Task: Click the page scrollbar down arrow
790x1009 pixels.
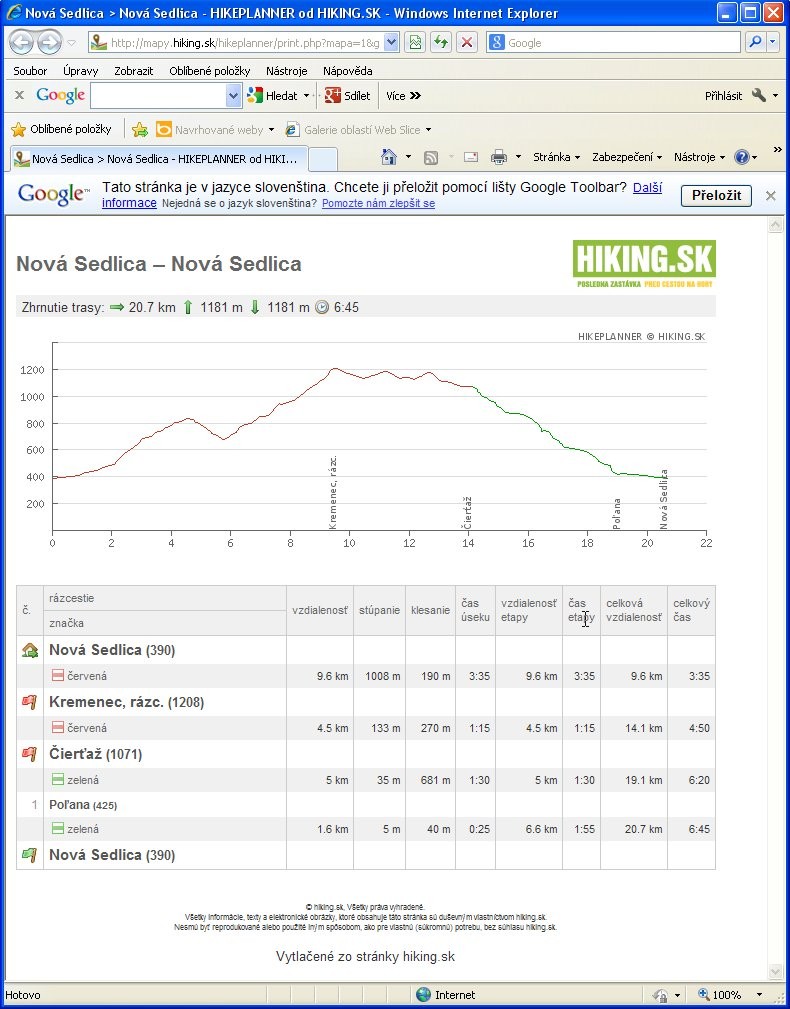Action: tap(774, 971)
